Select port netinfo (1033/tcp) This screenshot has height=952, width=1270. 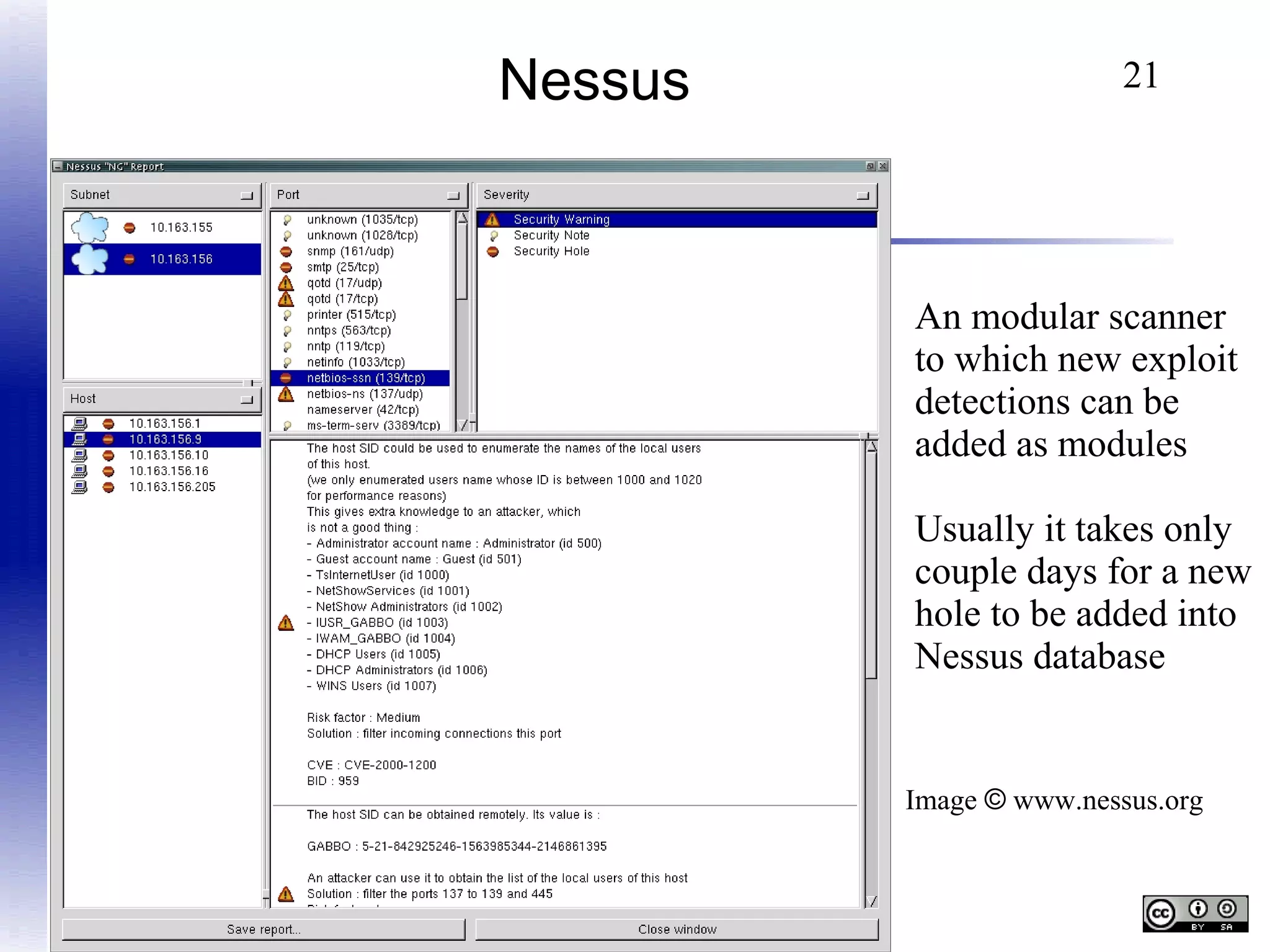(360, 362)
